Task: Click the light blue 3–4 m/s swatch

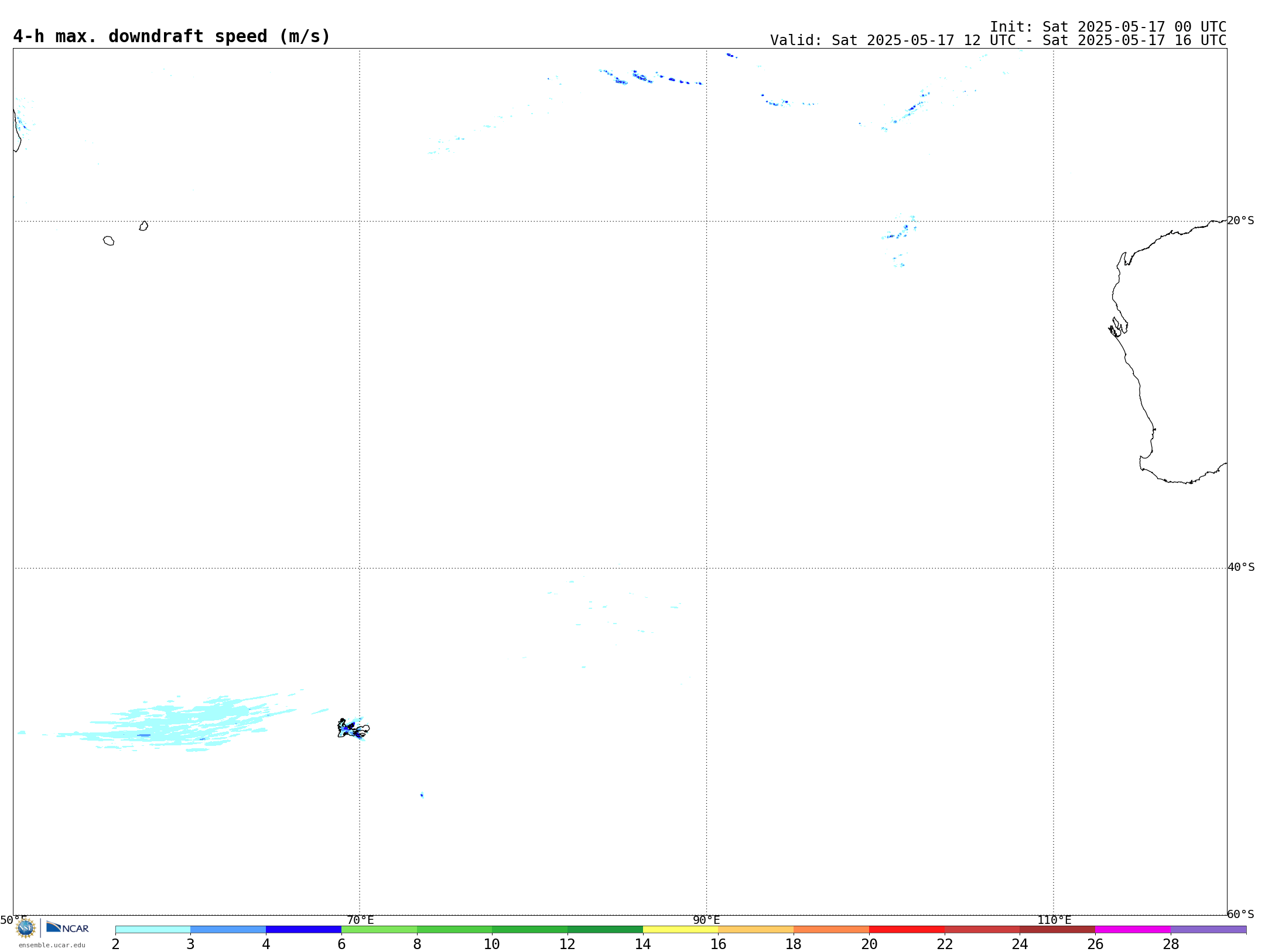Action: 228,930
